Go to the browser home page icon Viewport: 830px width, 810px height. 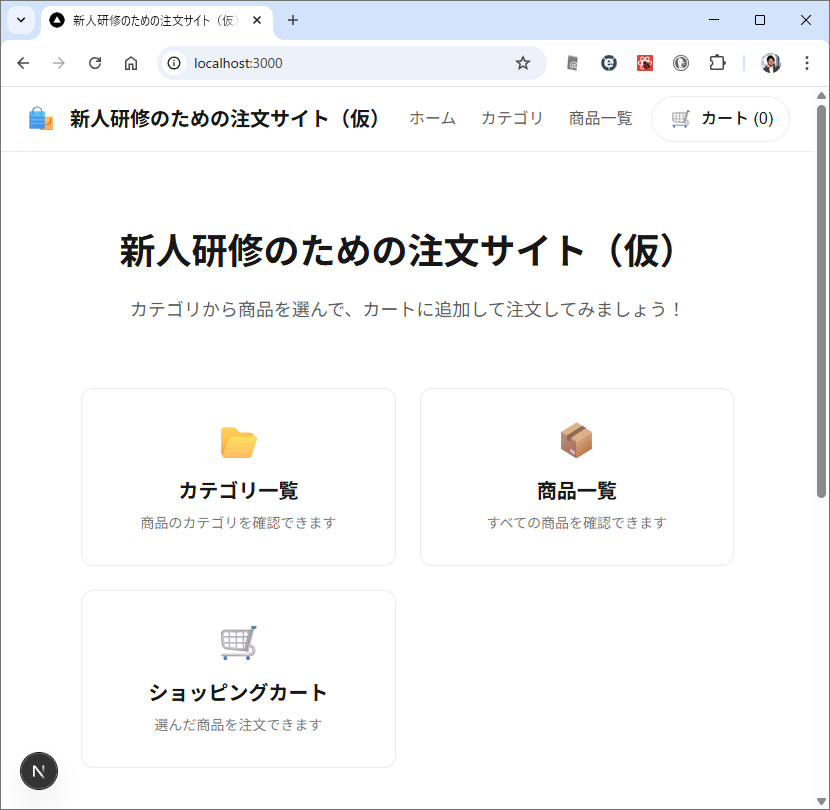131,63
